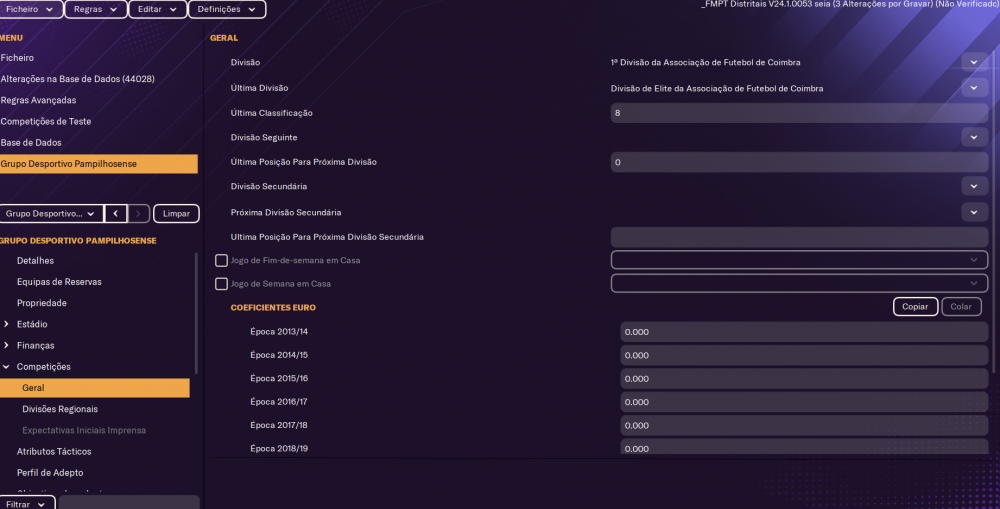The height and width of the screenshot is (509, 1000).
Task: Click the Época 2016/17 coefficient field
Action: [x=804, y=402]
